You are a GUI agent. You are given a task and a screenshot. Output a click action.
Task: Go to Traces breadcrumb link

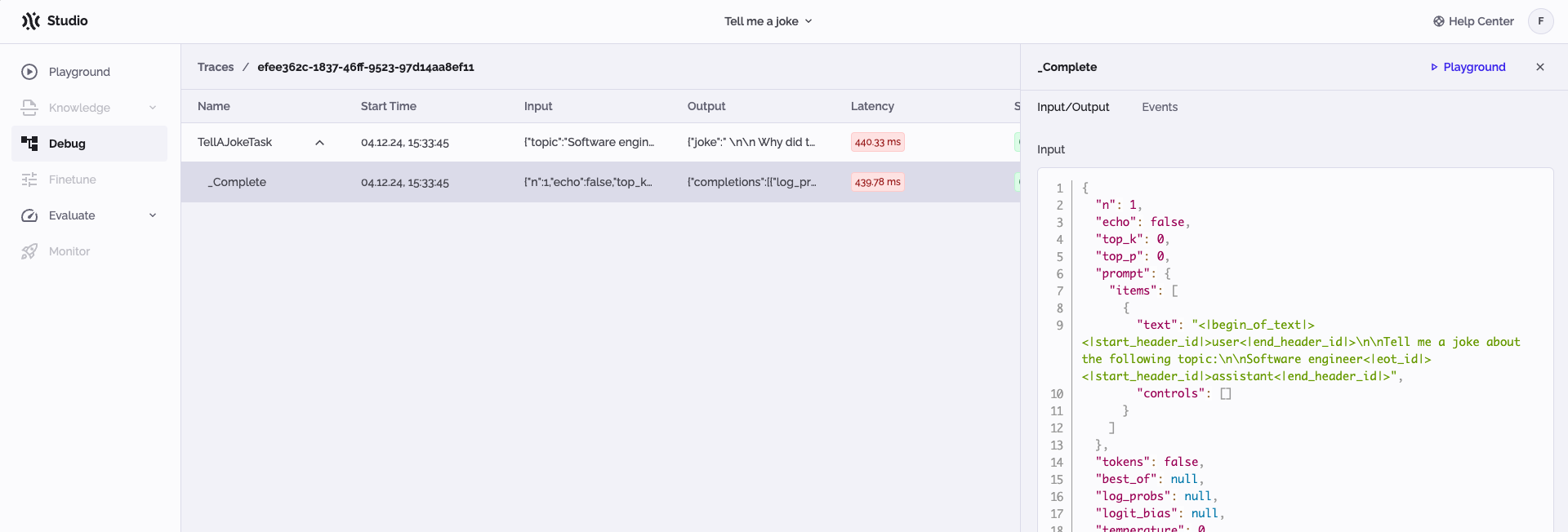(x=216, y=67)
